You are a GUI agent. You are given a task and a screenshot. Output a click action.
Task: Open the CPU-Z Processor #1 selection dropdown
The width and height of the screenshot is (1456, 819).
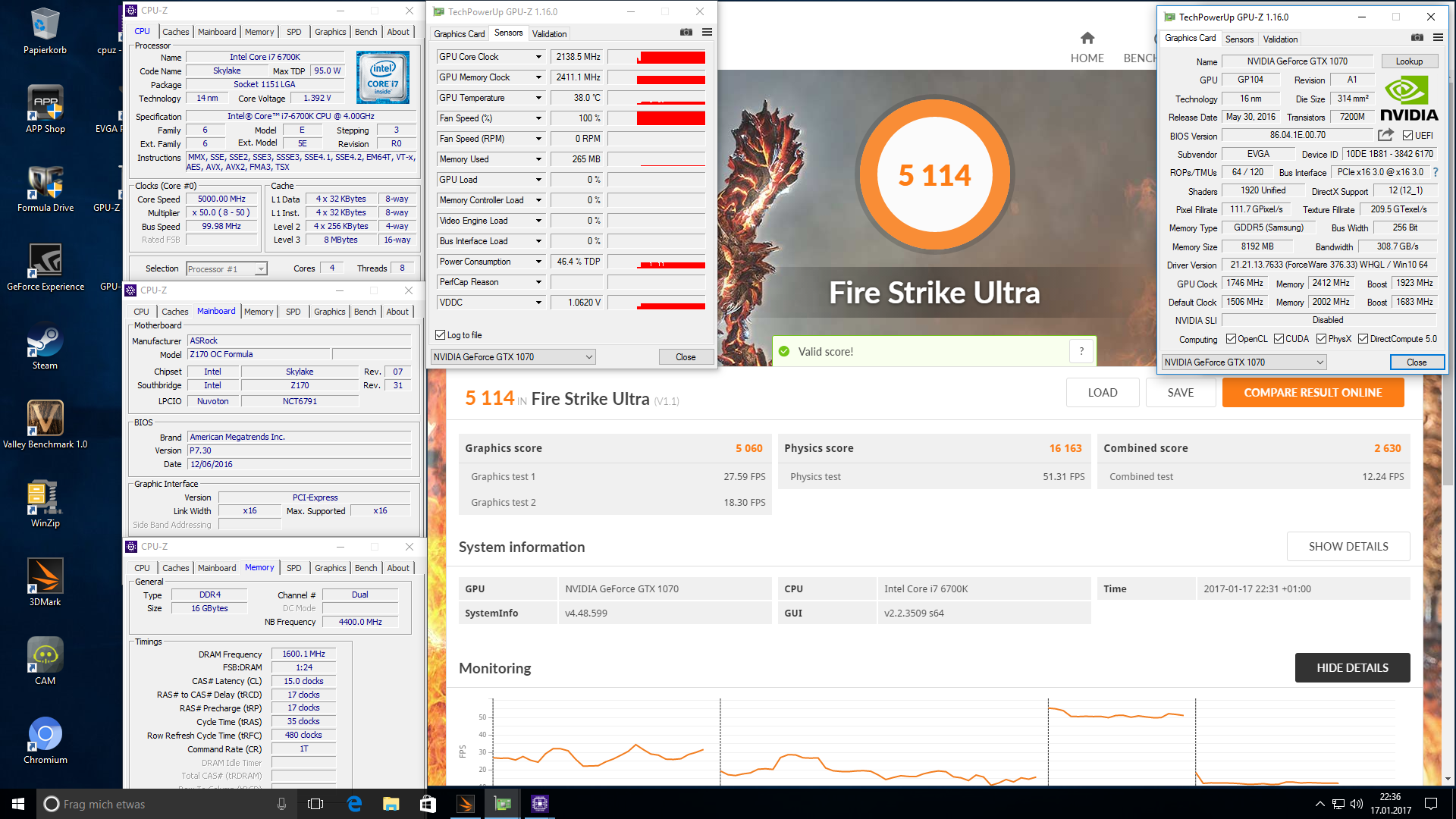[x=226, y=269]
